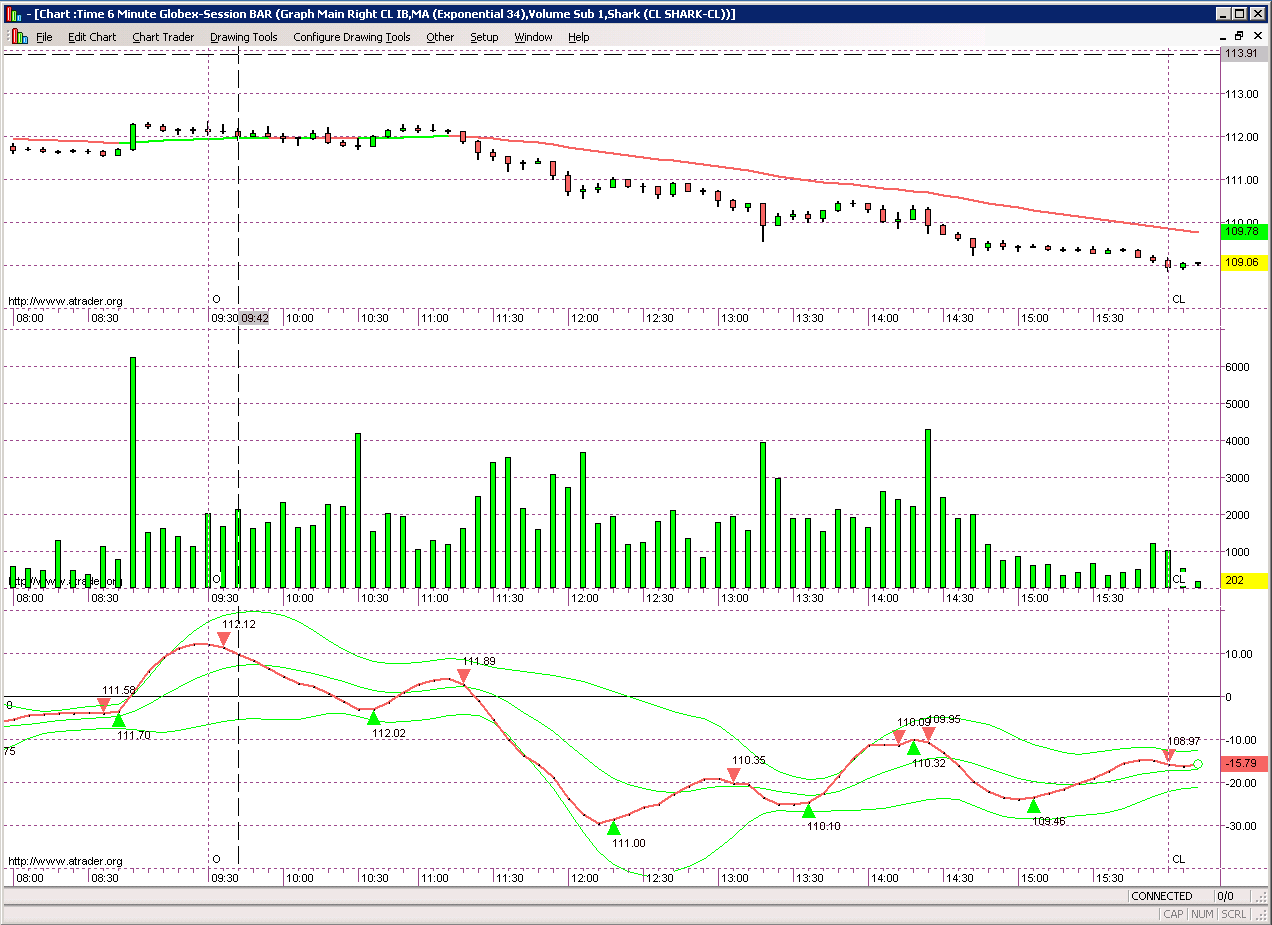Screen dimensions: 1272x925
Task: Open the Window menu
Action: (x=533, y=37)
